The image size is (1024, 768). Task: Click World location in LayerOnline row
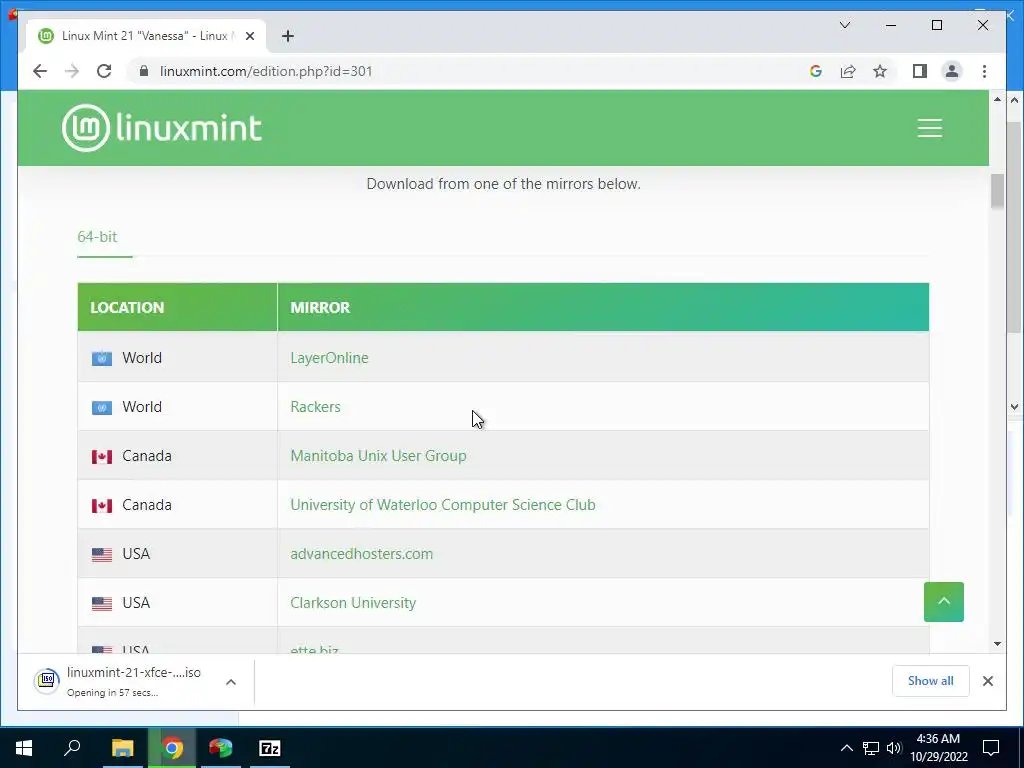pyautogui.click(x=142, y=357)
